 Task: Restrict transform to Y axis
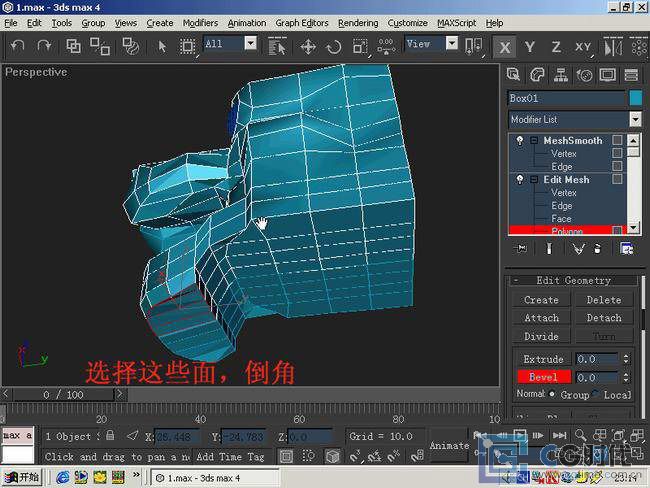529,47
